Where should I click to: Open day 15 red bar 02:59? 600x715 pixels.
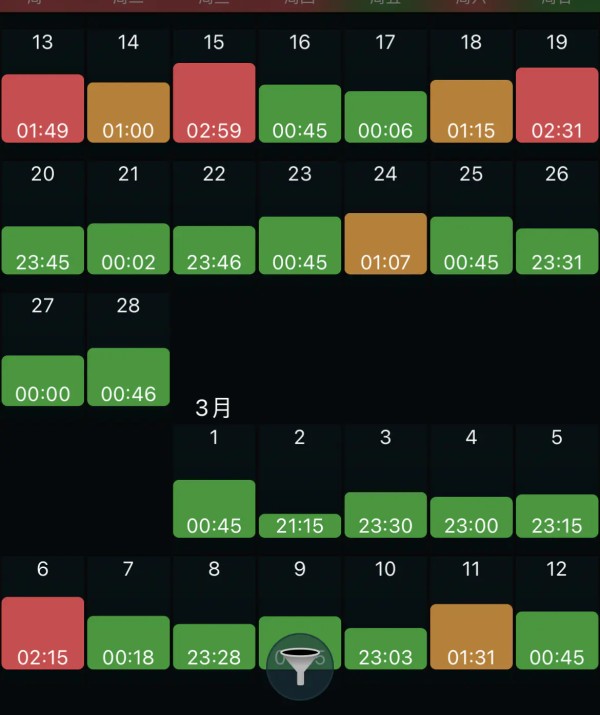[x=214, y=103]
